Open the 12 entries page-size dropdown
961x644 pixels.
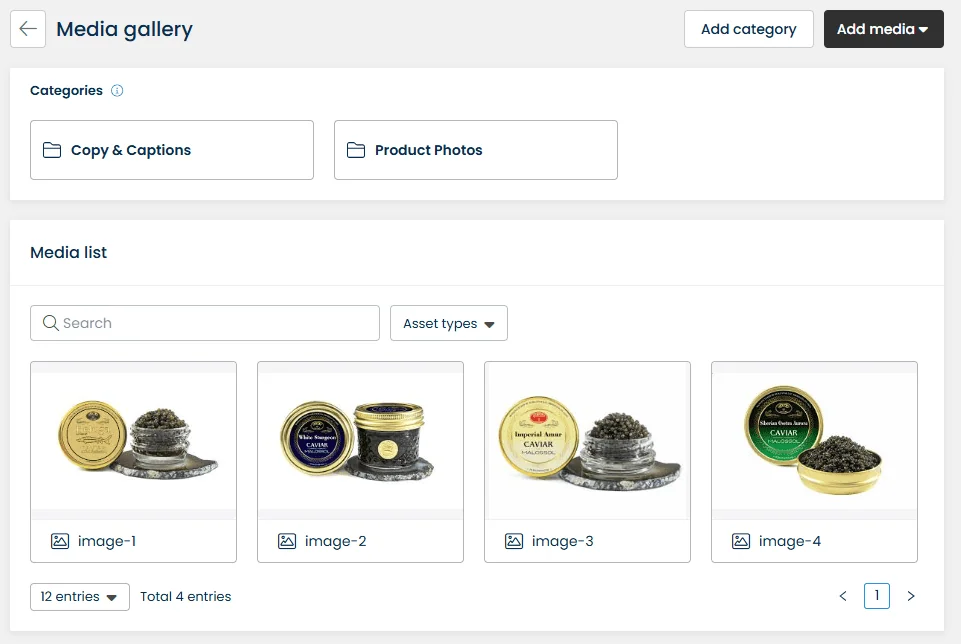tap(80, 597)
